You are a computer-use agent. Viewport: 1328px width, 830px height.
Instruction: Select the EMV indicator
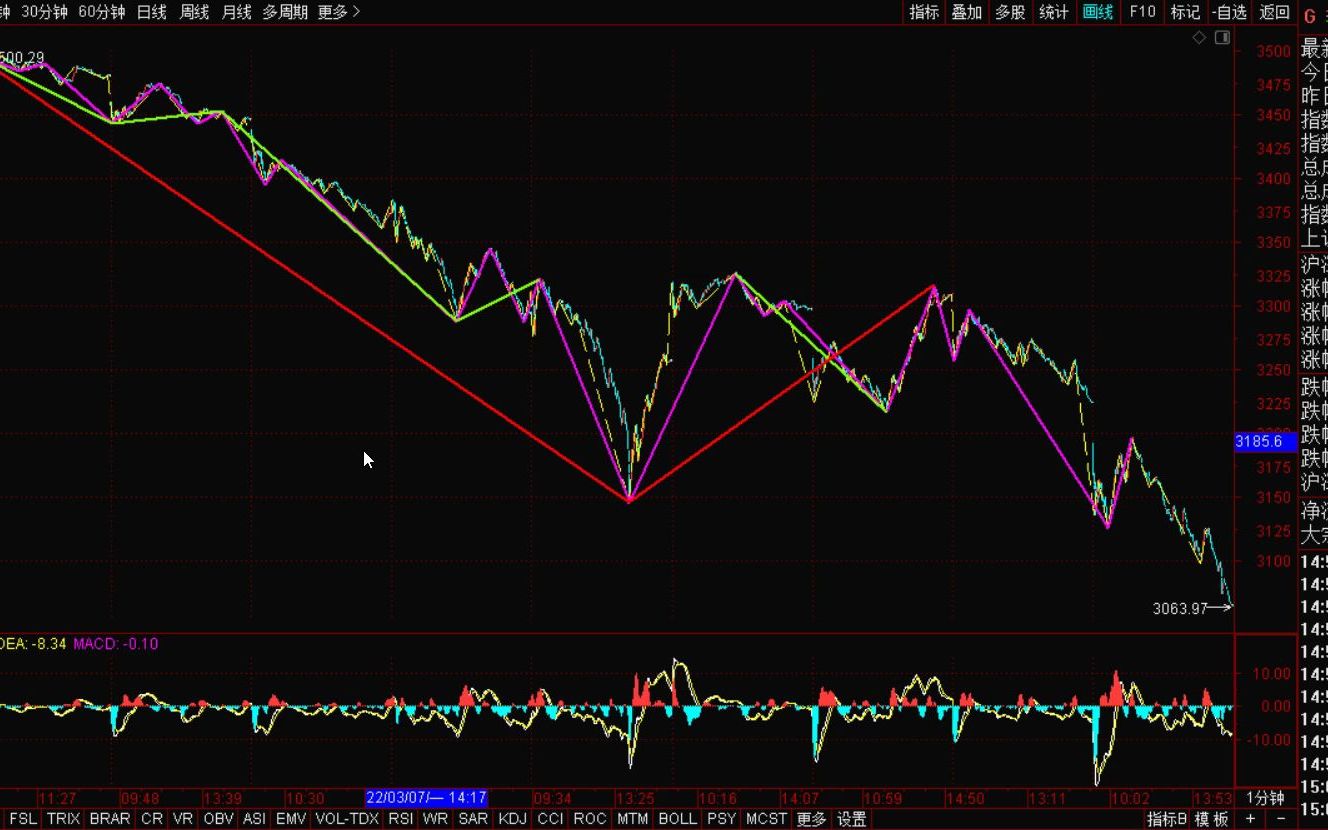click(291, 819)
